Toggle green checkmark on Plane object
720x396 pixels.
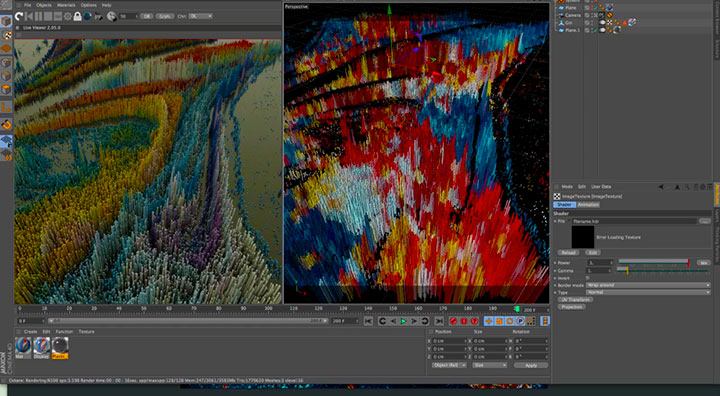click(x=595, y=8)
